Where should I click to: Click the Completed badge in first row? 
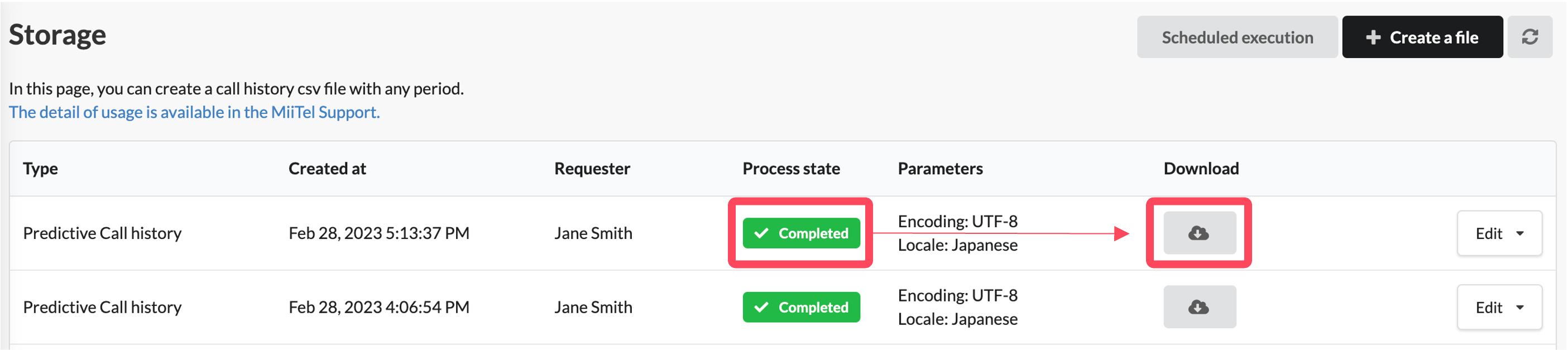click(801, 233)
